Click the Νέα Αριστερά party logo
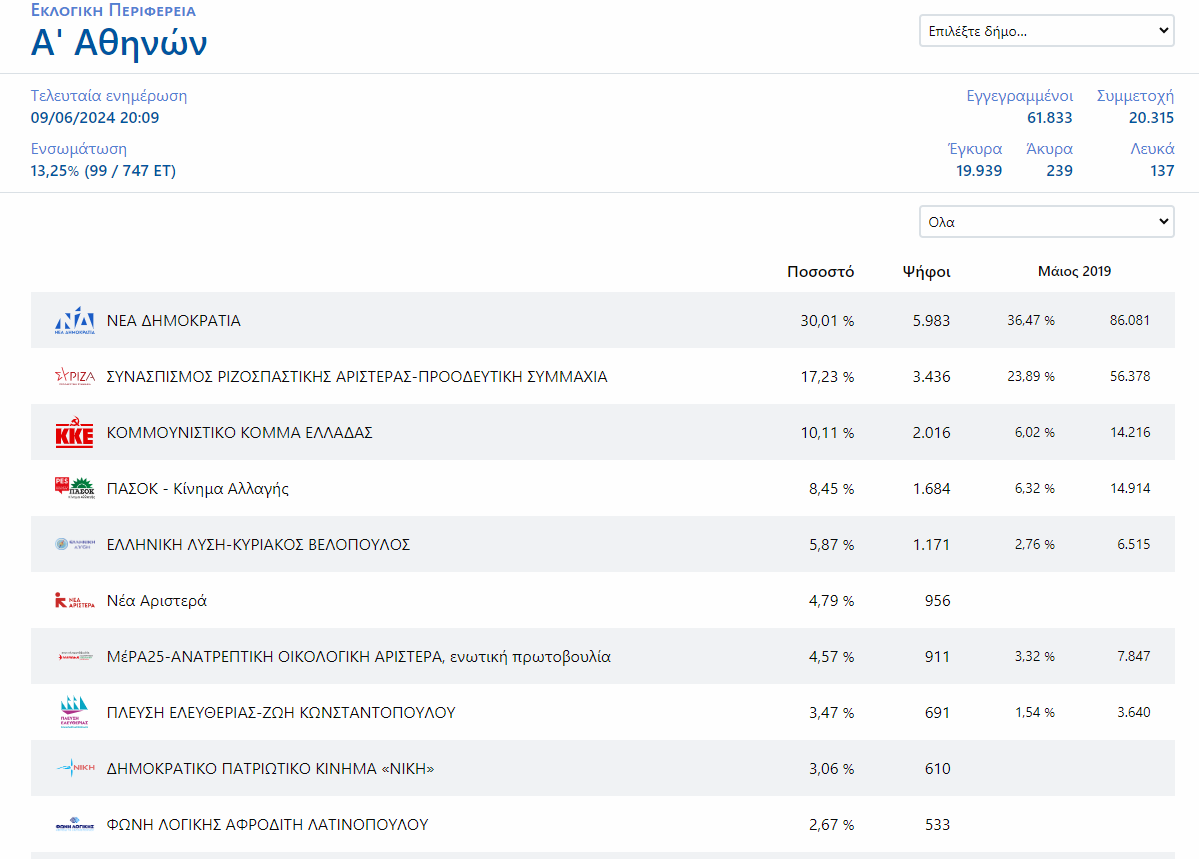The height and width of the screenshot is (859, 1199). (x=74, y=601)
